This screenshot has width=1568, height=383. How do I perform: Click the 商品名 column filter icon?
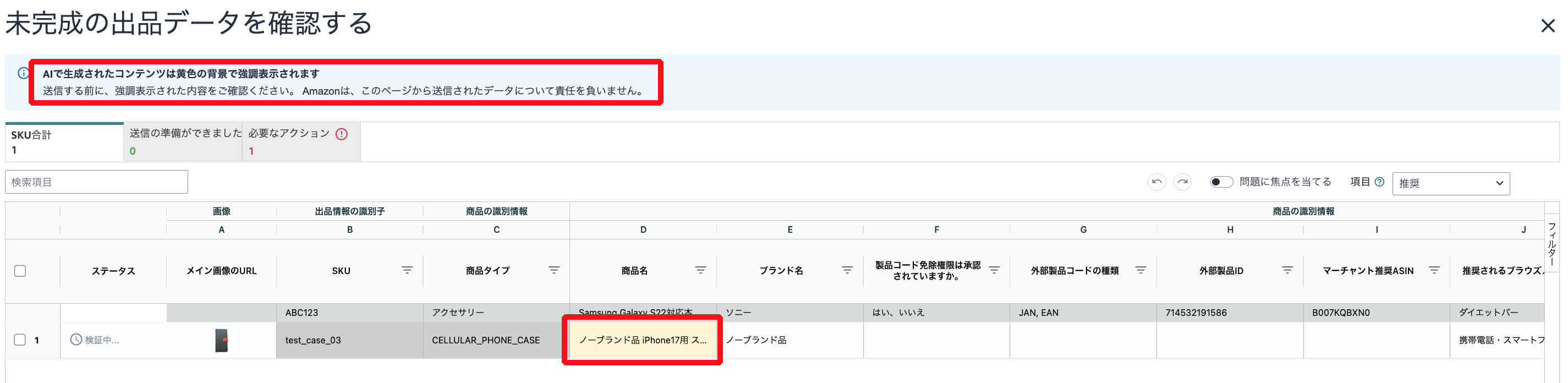click(700, 270)
